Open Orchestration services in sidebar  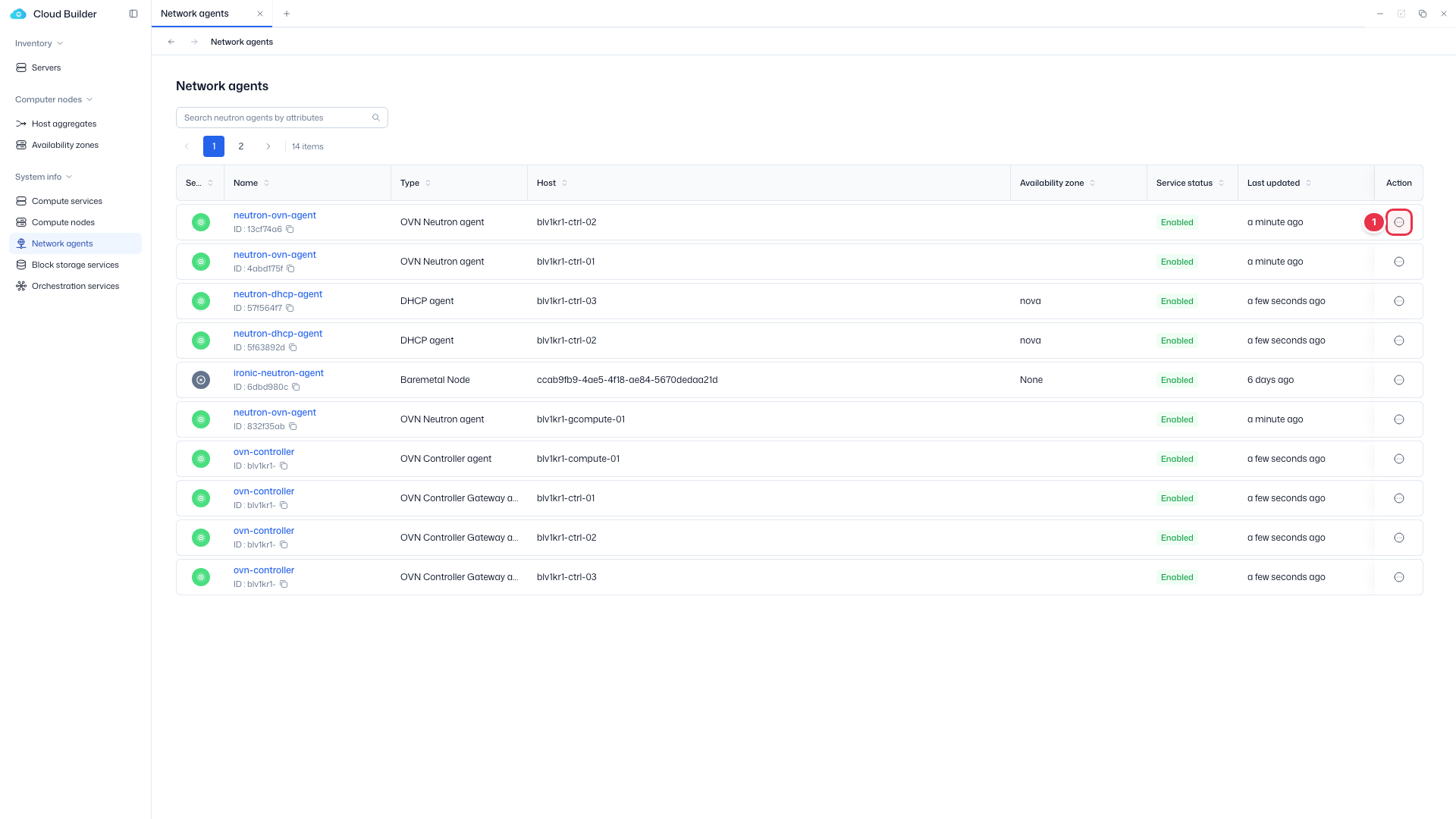click(x=75, y=286)
